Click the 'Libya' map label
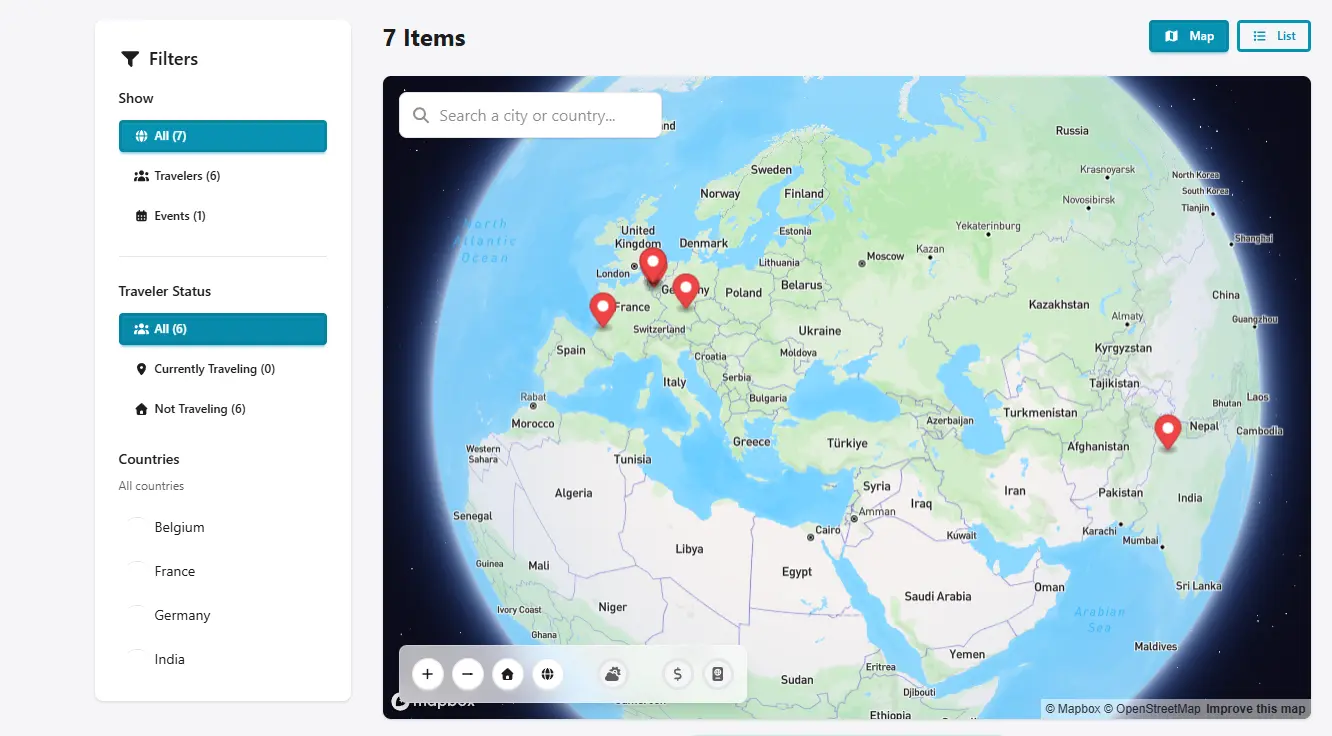 [689, 549]
